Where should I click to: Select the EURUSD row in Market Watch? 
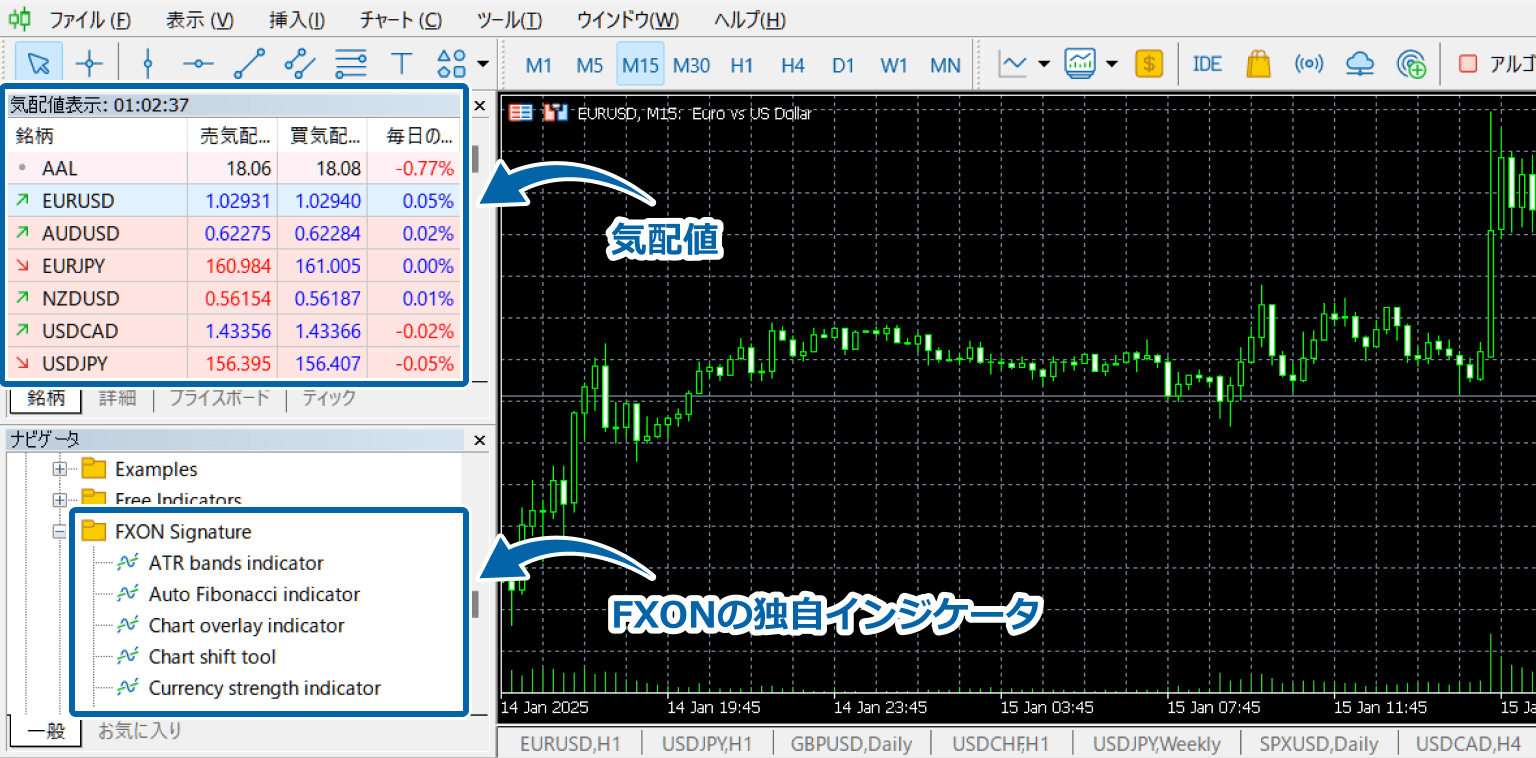point(234,201)
